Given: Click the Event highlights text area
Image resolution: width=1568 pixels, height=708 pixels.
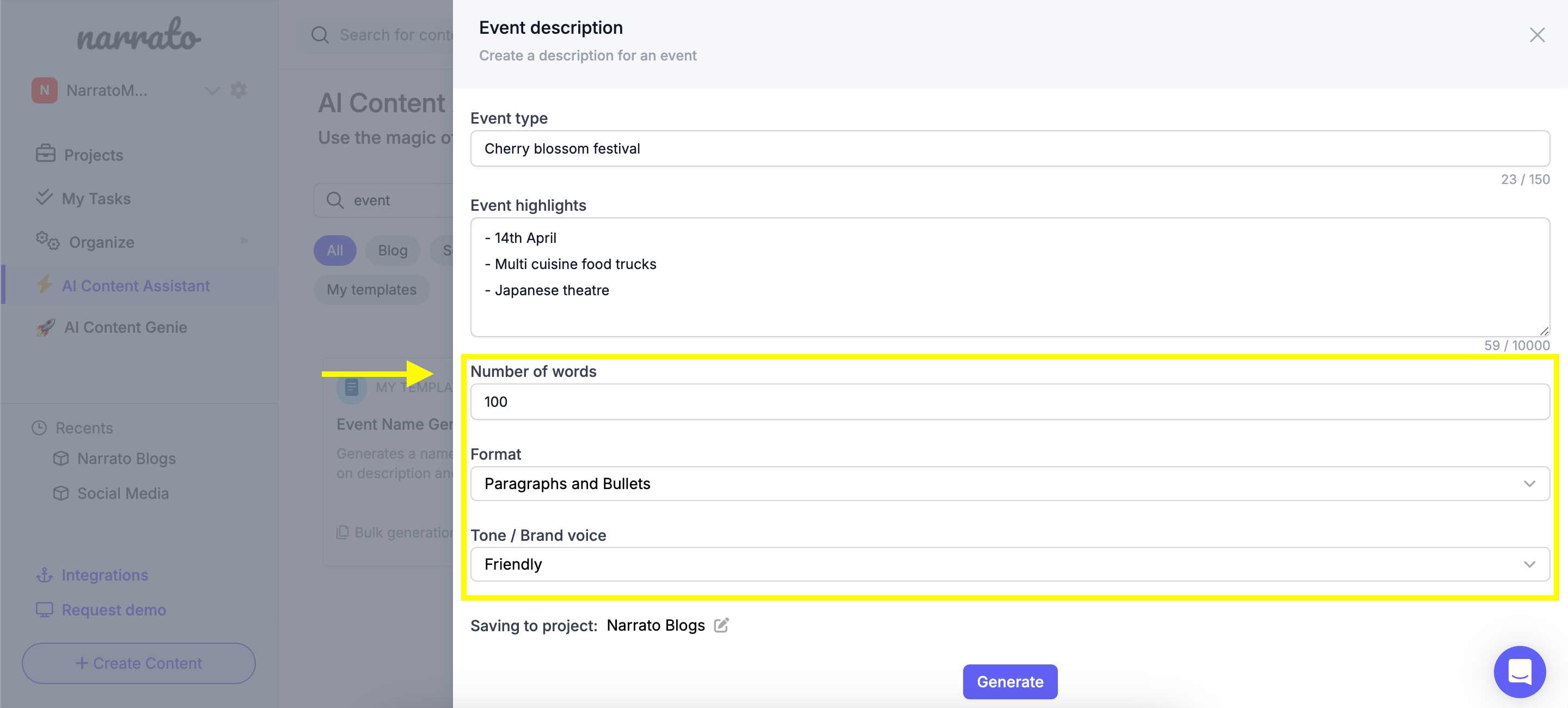Looking at the screenshot, I should click(1010, 277).
